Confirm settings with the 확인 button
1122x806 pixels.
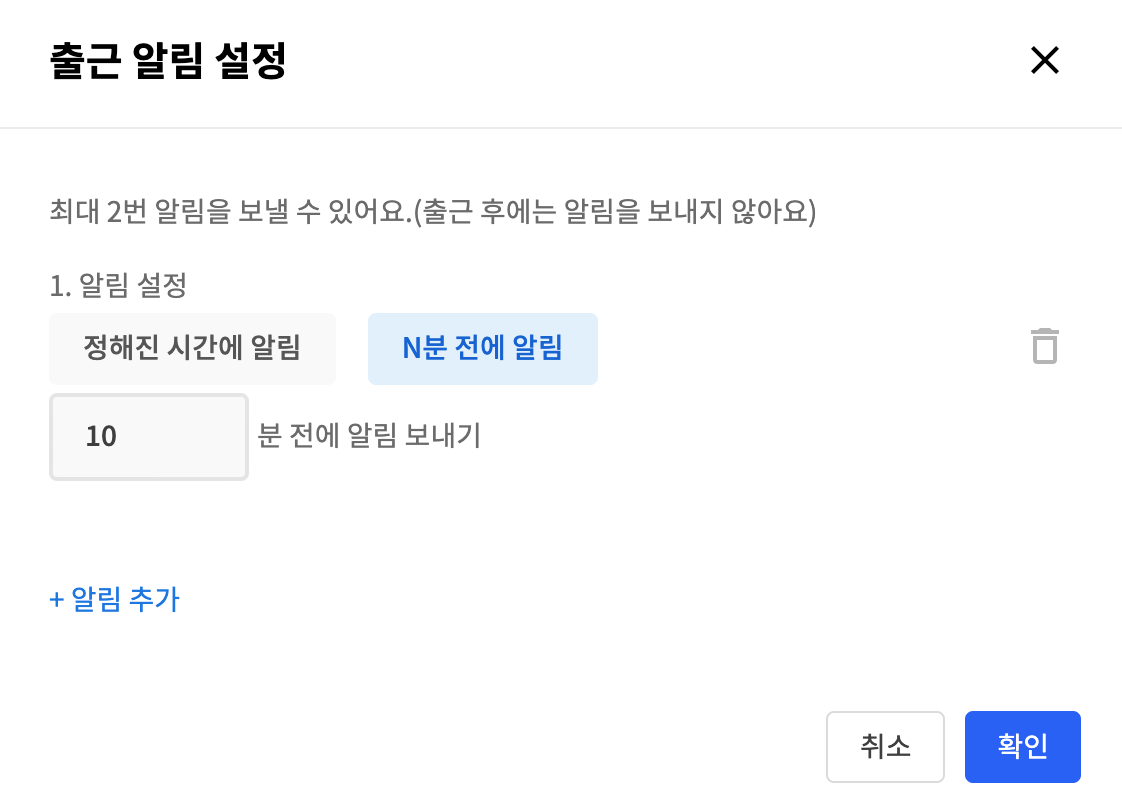pyautogui.click(x=1023, y=747)
